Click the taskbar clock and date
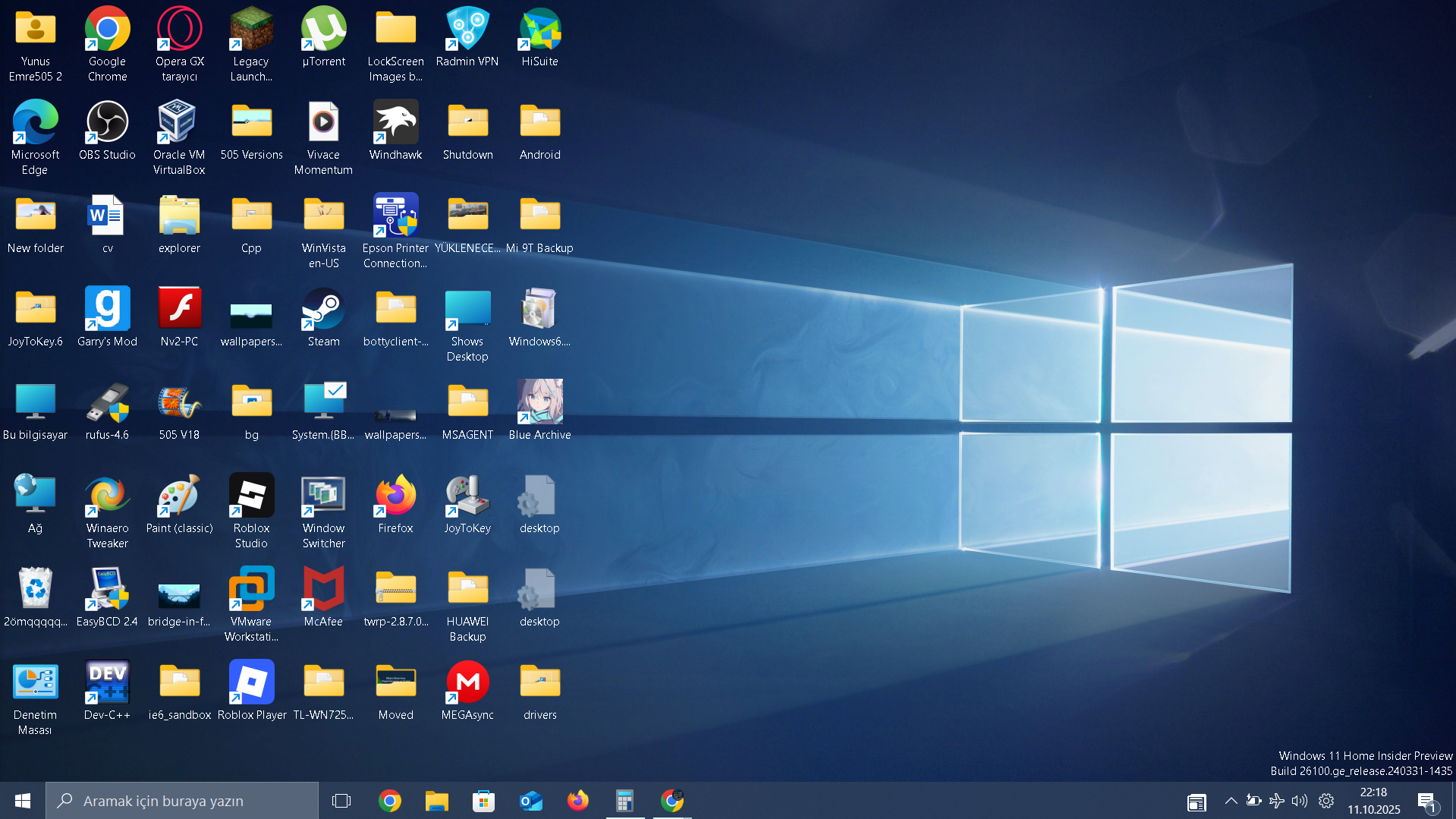The image size is (1456, 819). click(1373, 801)
